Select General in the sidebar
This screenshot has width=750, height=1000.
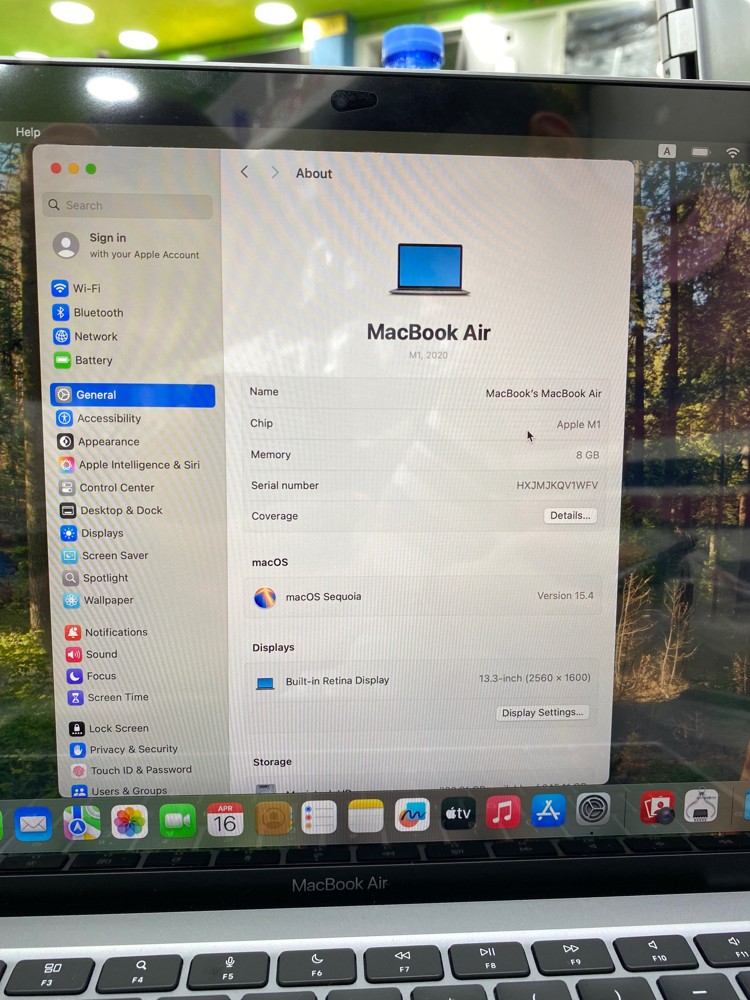(133, 395)
